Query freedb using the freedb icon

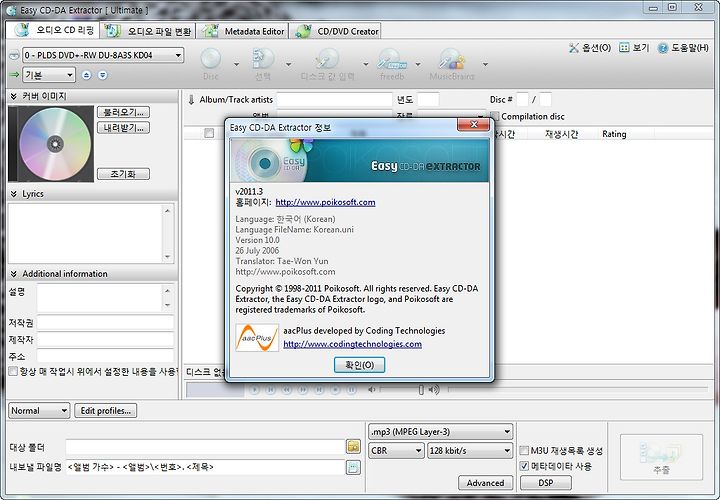[x=392, y=59]
